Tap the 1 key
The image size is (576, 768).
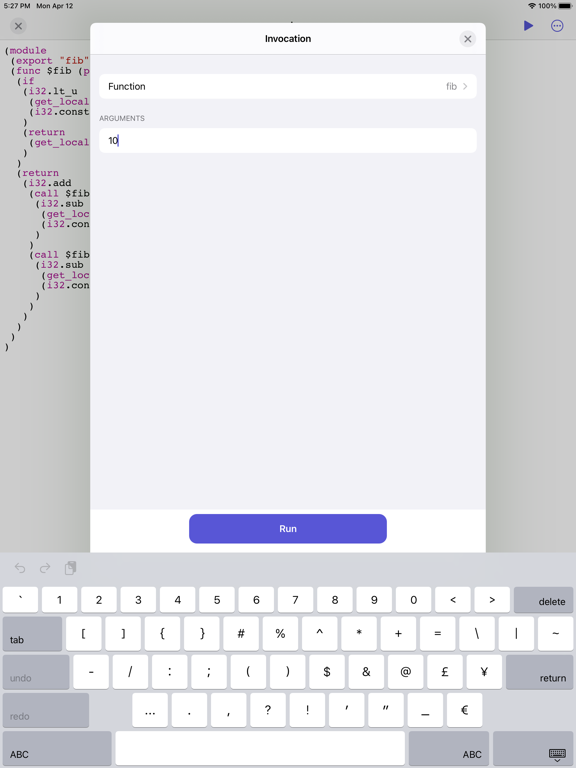point(60,600)
